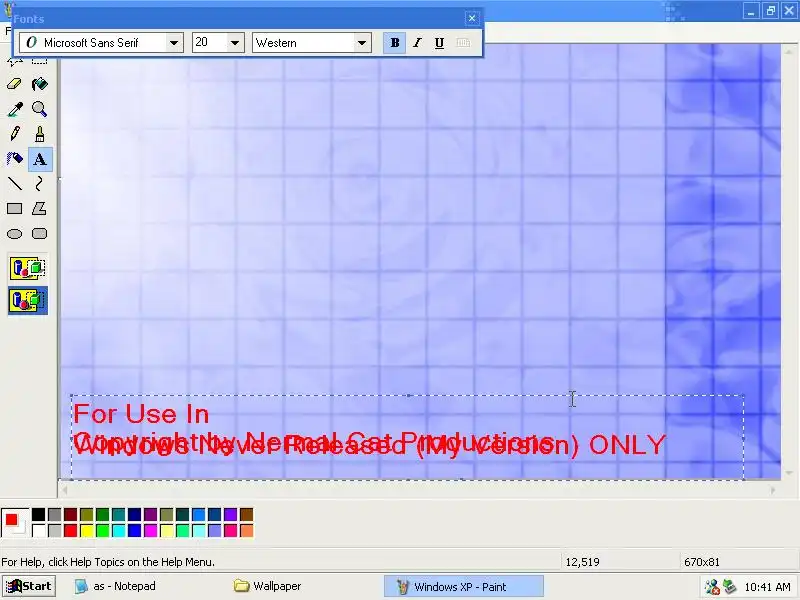
Task: Pick the bright red palette swatch
Action: coord(70,531)
